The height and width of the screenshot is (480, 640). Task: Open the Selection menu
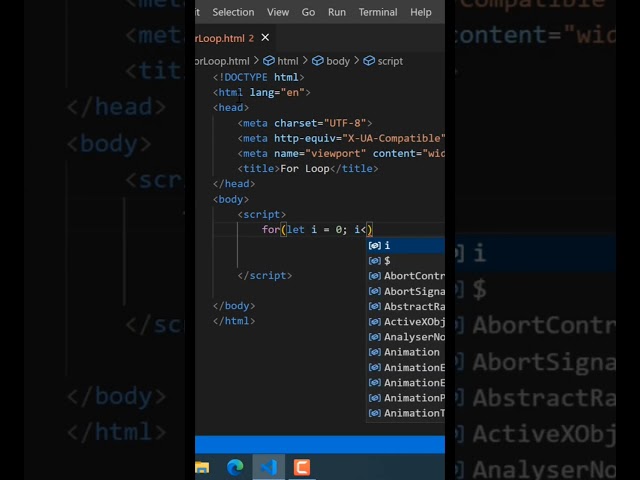[x=233, y=12]
